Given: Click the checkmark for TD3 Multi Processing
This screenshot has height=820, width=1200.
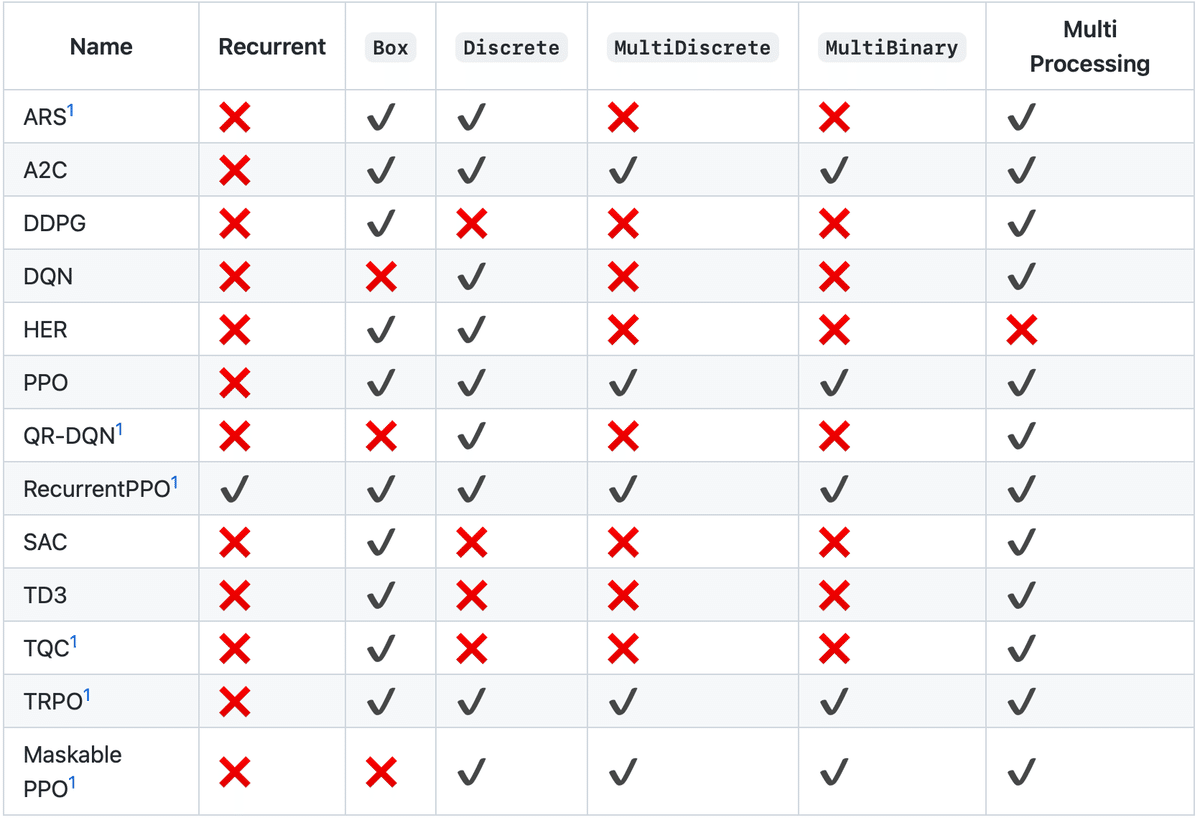Looking at the screenshot, I should pos(1021,595).
